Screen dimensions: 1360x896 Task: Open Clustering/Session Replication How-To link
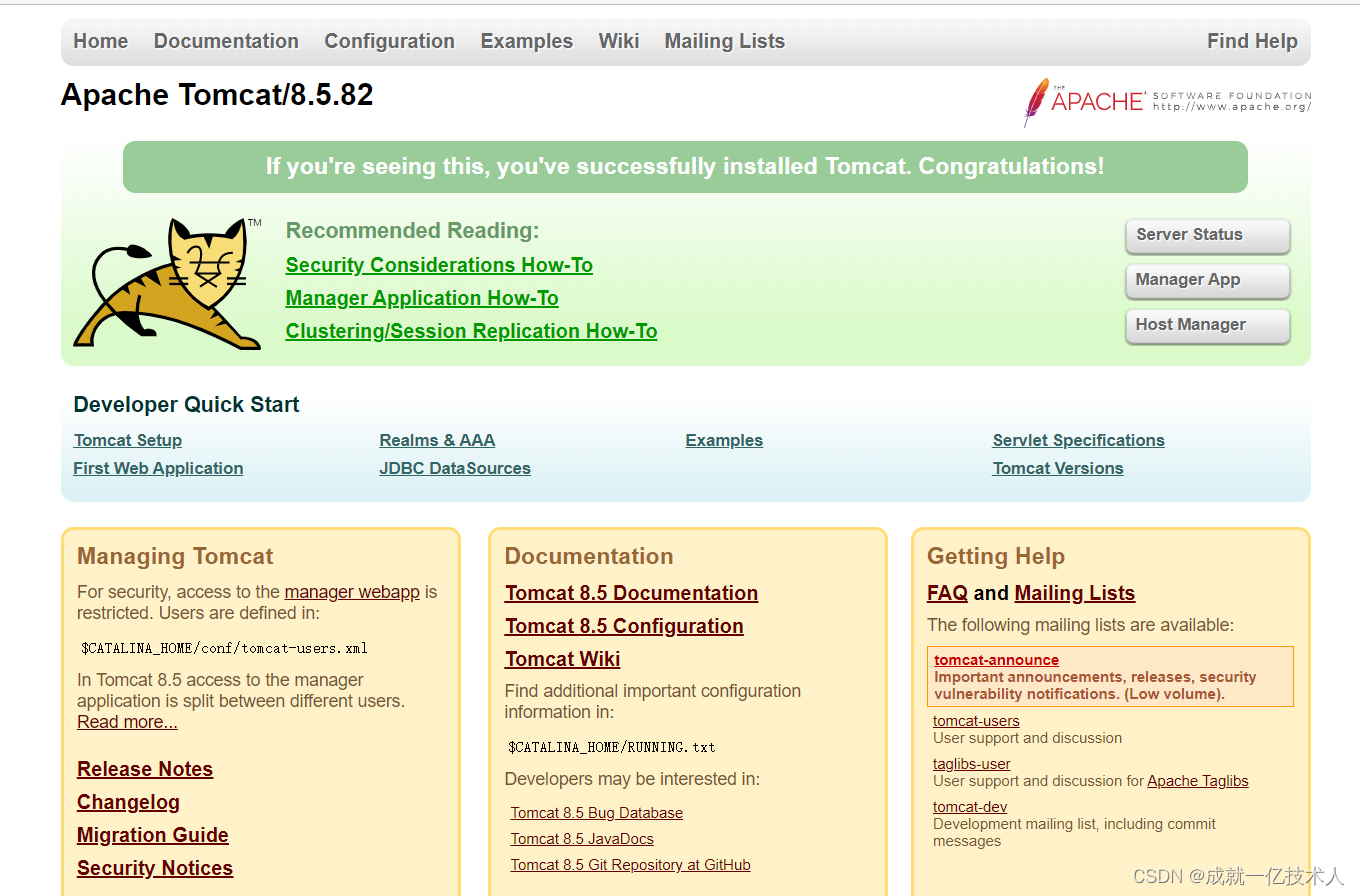(x=471, y=331)
